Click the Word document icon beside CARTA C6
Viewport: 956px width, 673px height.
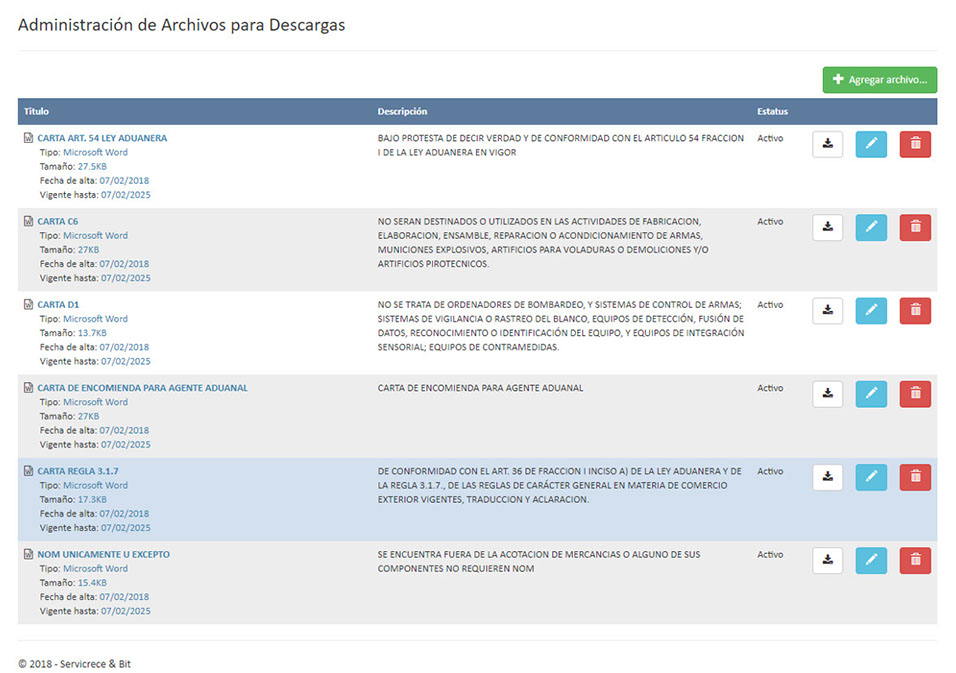pos(28,221)
